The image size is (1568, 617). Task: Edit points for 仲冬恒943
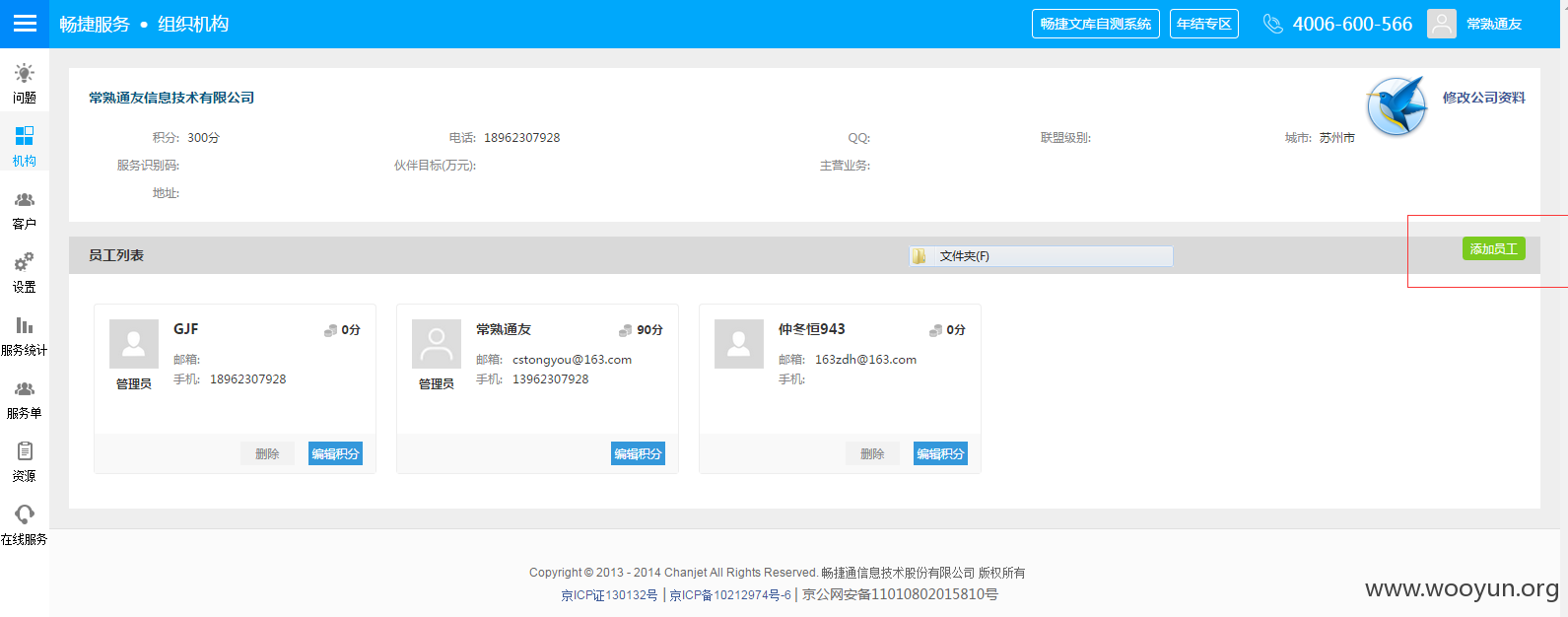click(x=940, y=453)
